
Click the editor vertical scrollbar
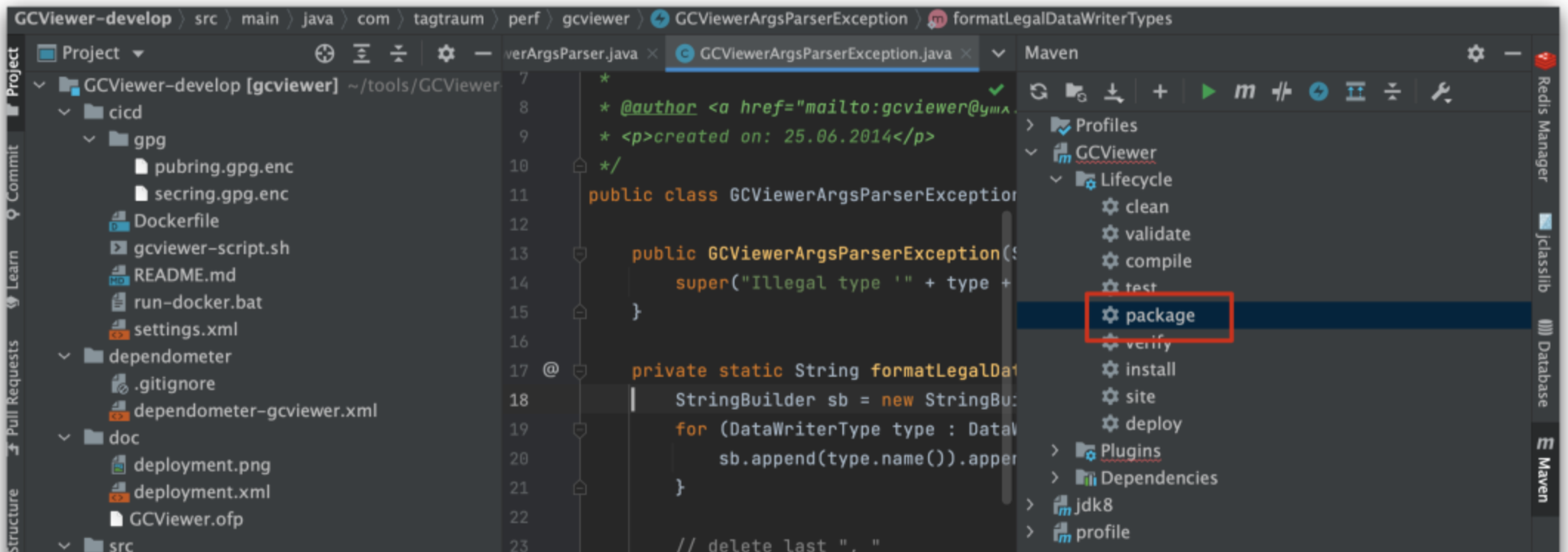coord(1006,358)
